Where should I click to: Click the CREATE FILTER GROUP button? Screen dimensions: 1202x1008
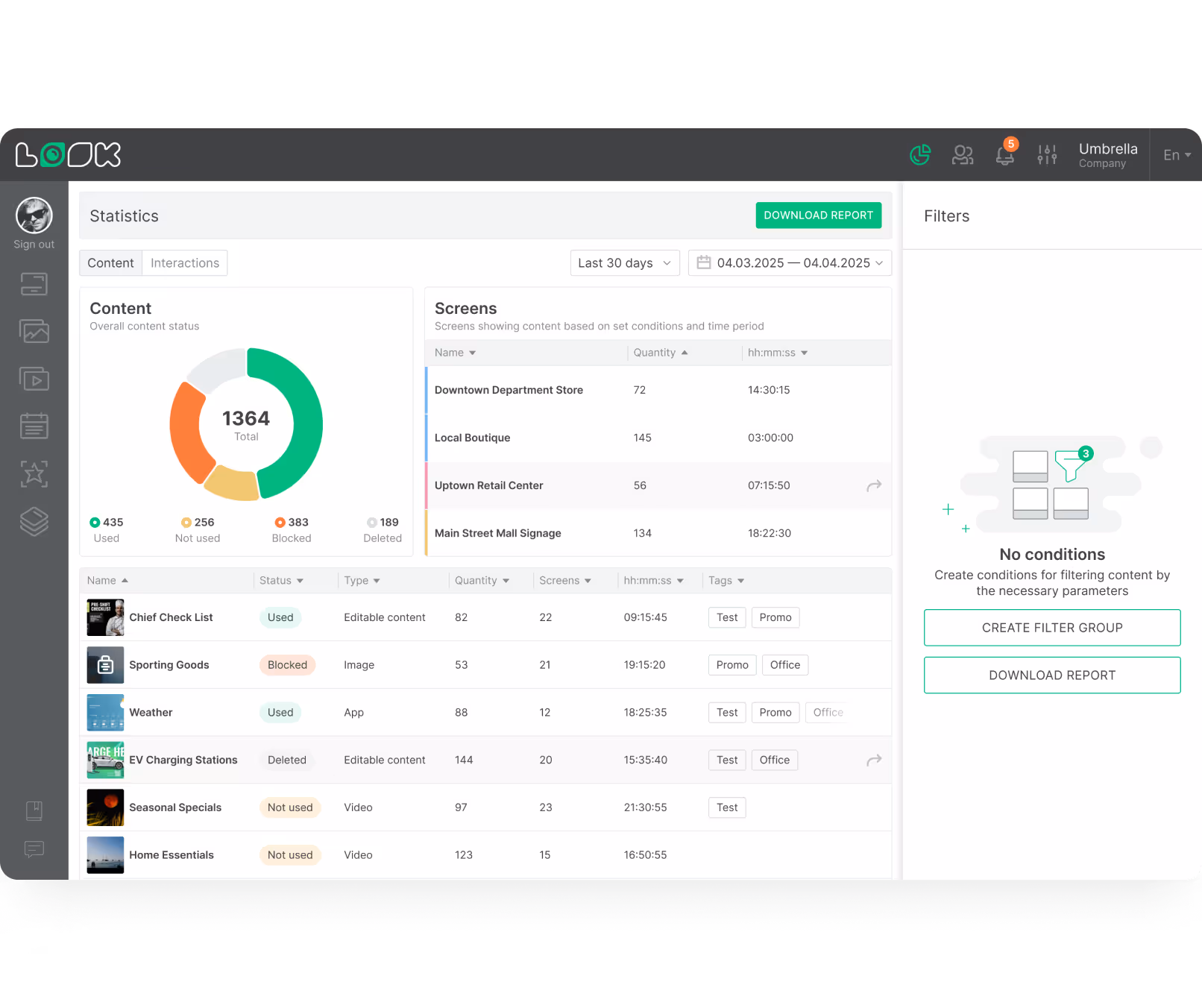1051,627
